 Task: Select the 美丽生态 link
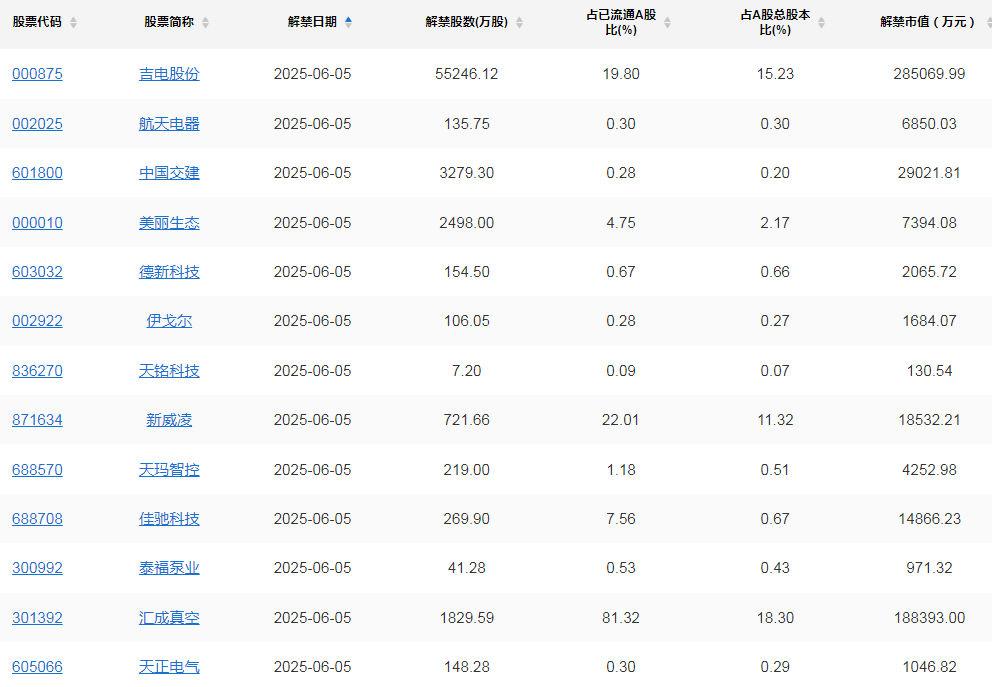point(169,223)
